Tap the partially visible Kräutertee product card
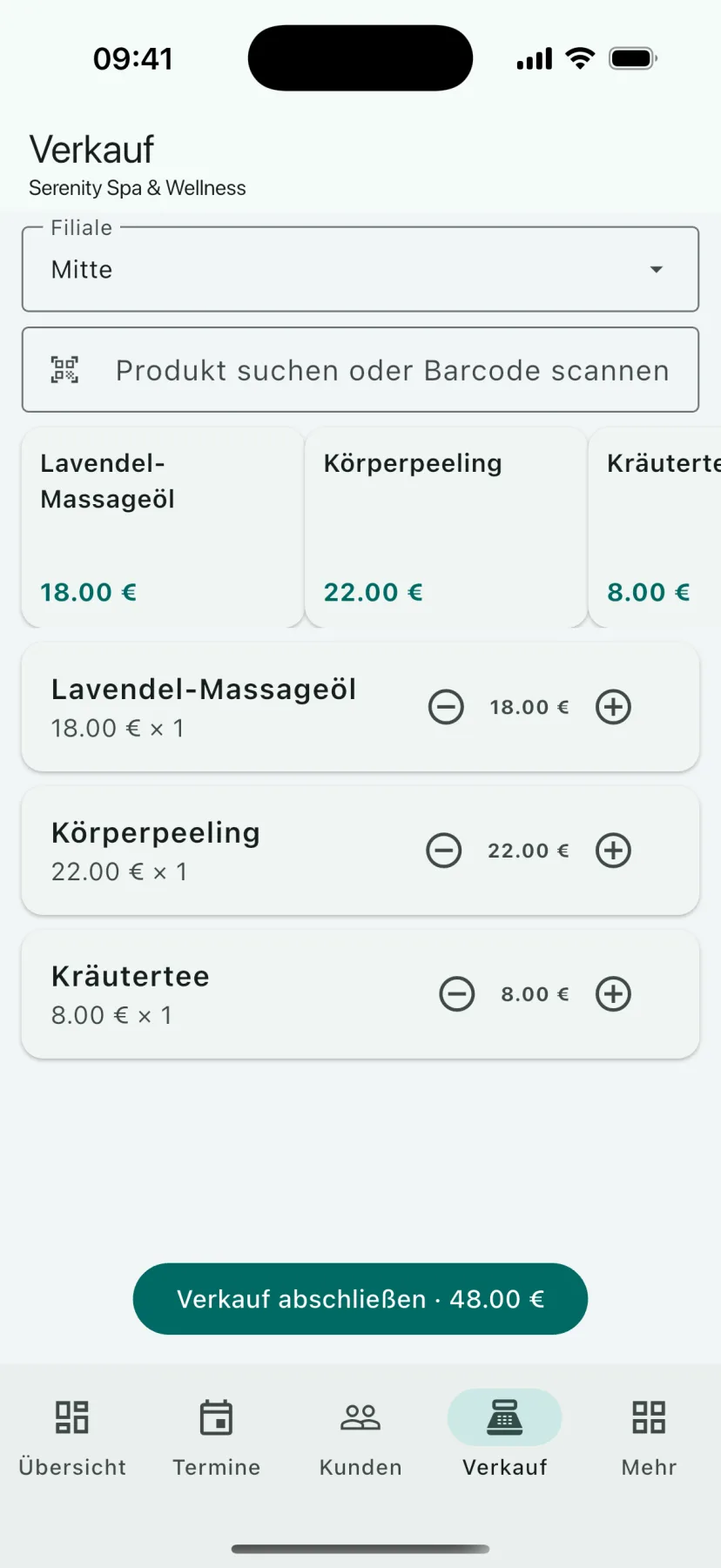Screen dimensions: 721x1568 click(655, 528)
